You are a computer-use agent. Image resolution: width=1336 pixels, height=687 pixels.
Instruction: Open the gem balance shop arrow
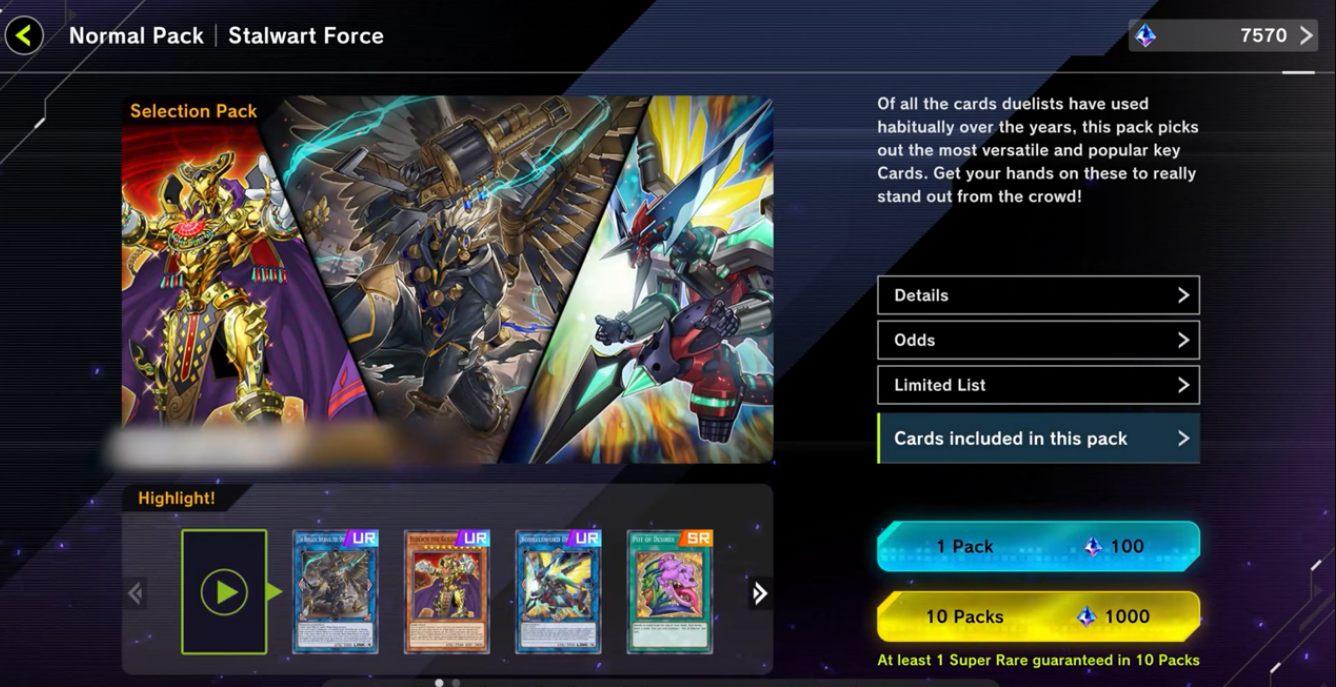1306,36
